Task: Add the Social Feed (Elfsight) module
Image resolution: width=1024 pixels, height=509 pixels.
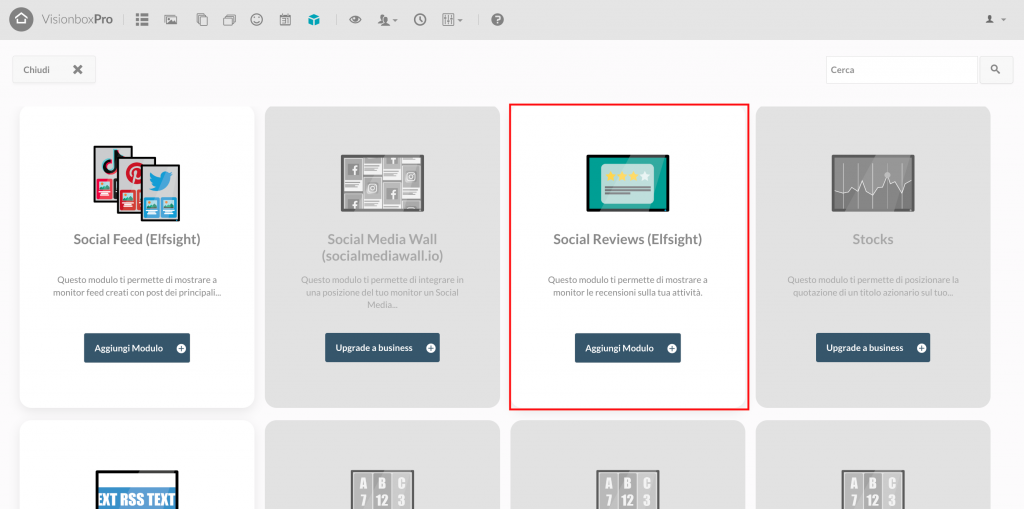Action: pos(137,348)
